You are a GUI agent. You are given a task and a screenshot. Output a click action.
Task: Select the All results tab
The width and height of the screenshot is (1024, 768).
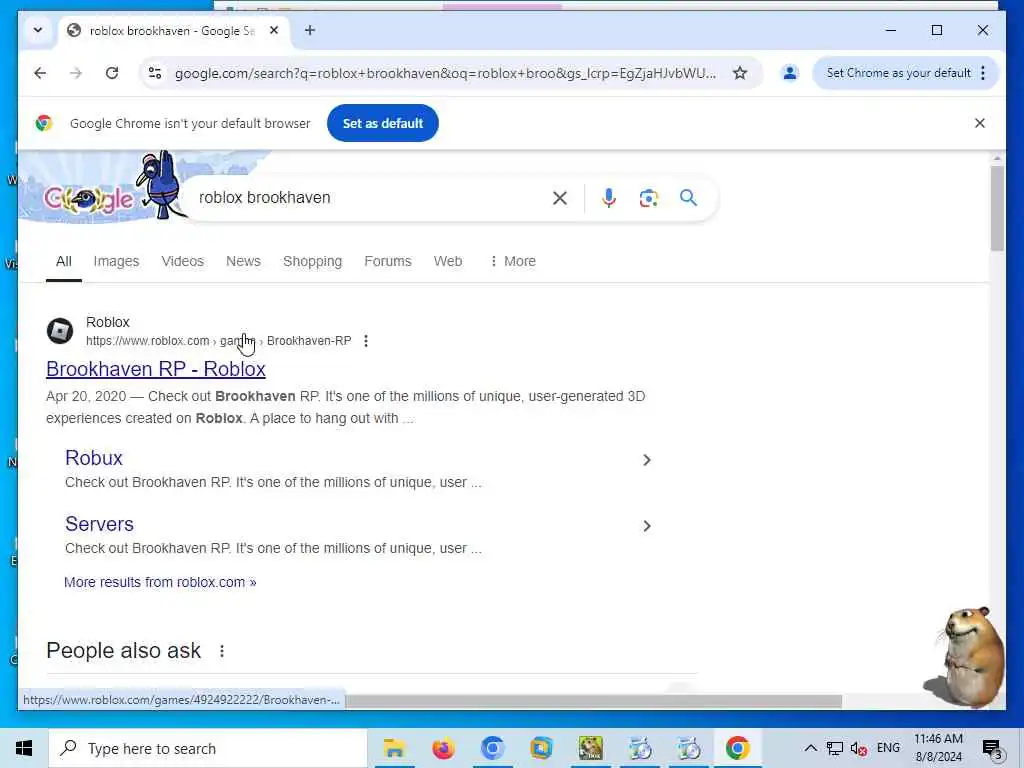[63, 261]
